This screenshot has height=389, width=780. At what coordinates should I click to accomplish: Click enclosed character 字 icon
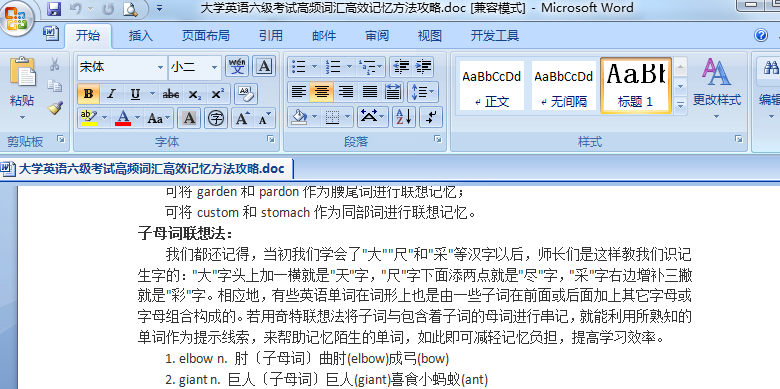coord(215,118)
